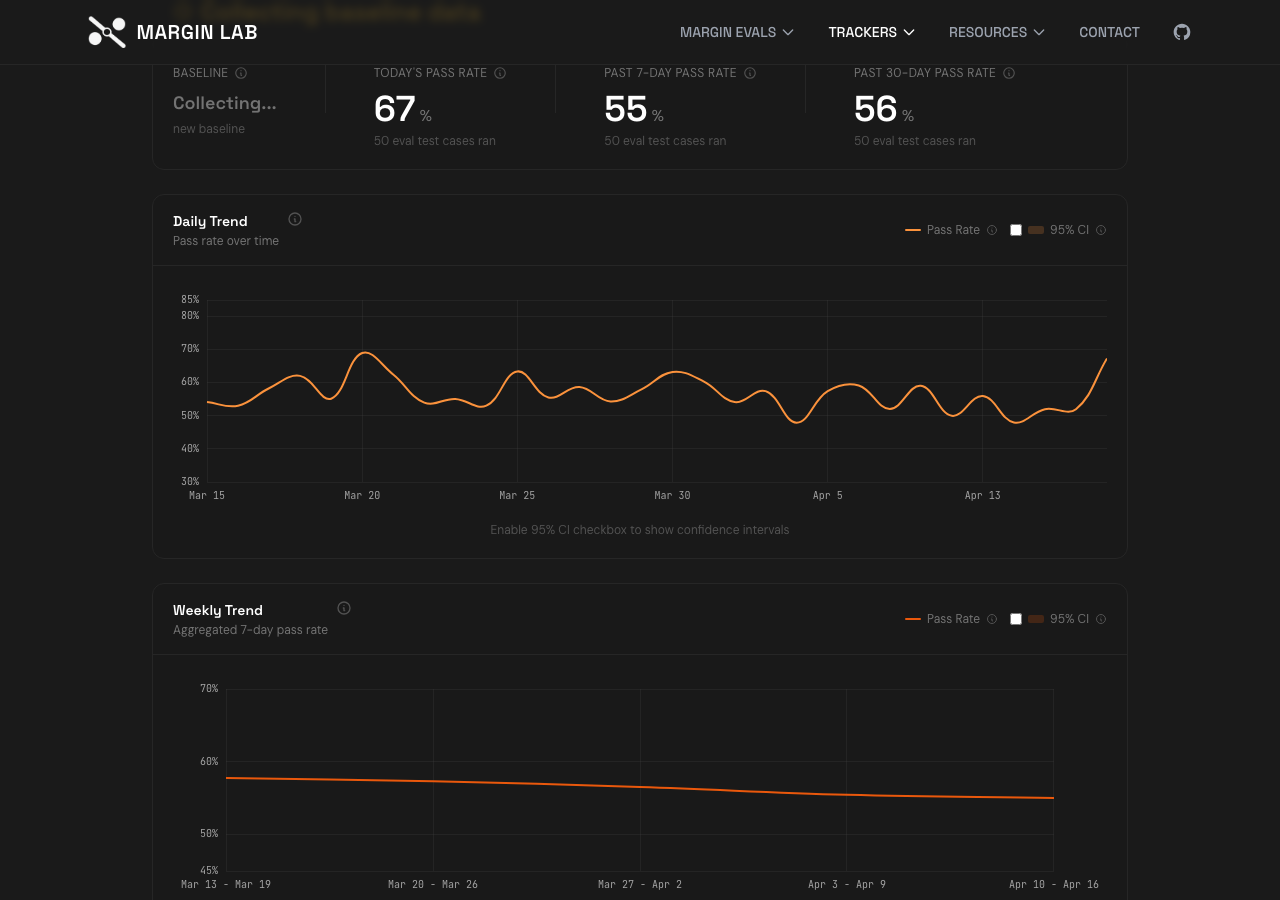Click Pass Rate legend info icon in Daily Trend

(992, 230)
